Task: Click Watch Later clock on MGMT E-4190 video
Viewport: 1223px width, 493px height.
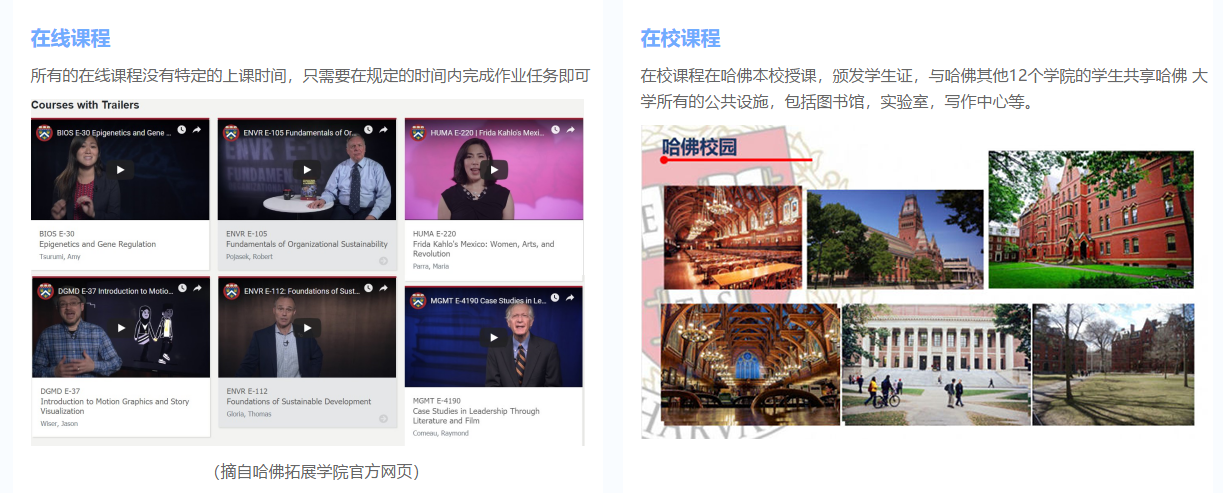Action: click(x=556, y=298)
